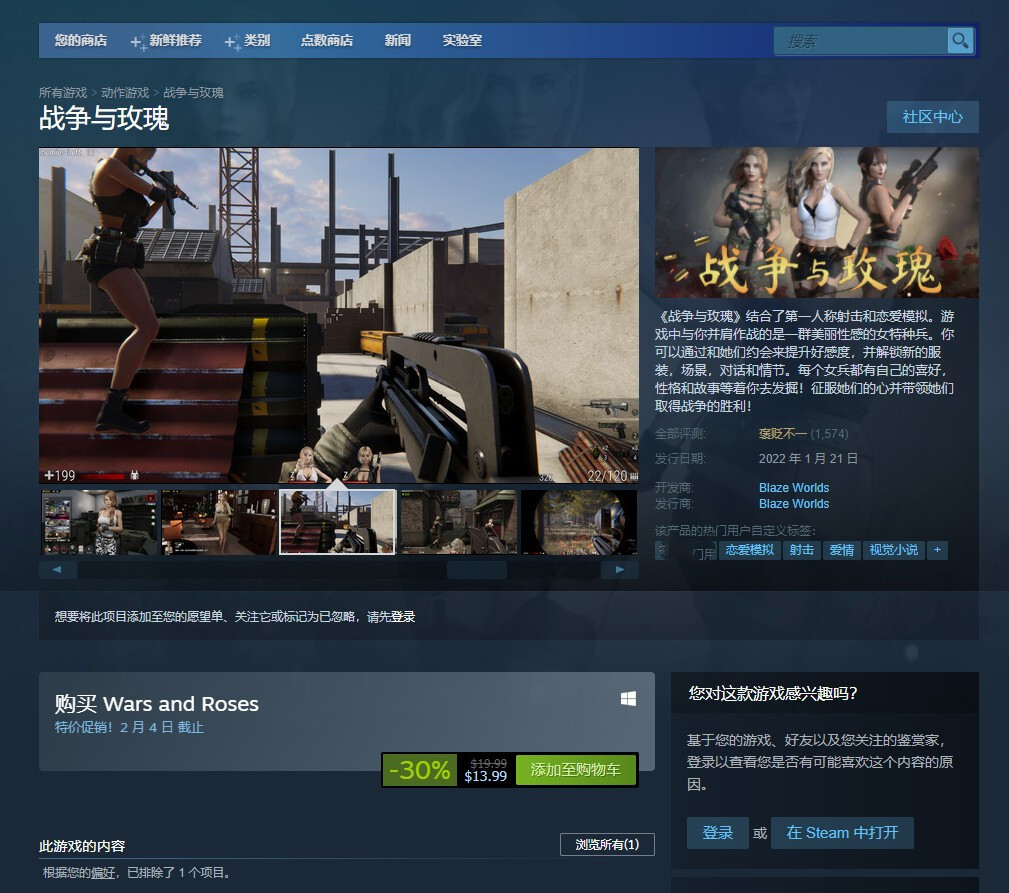
Task: Go to the 点数商店 tab
Action: click(x=327, y=41)
